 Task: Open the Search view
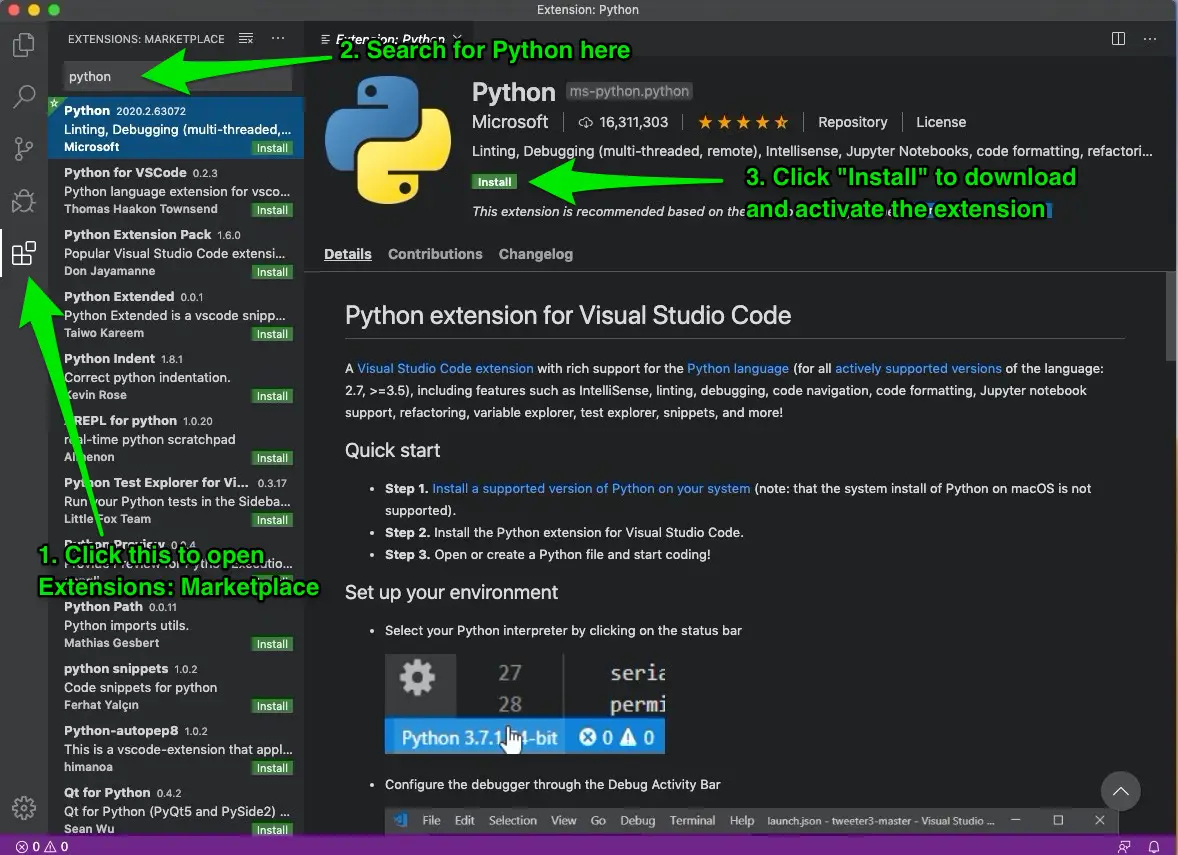pos(24,96)
